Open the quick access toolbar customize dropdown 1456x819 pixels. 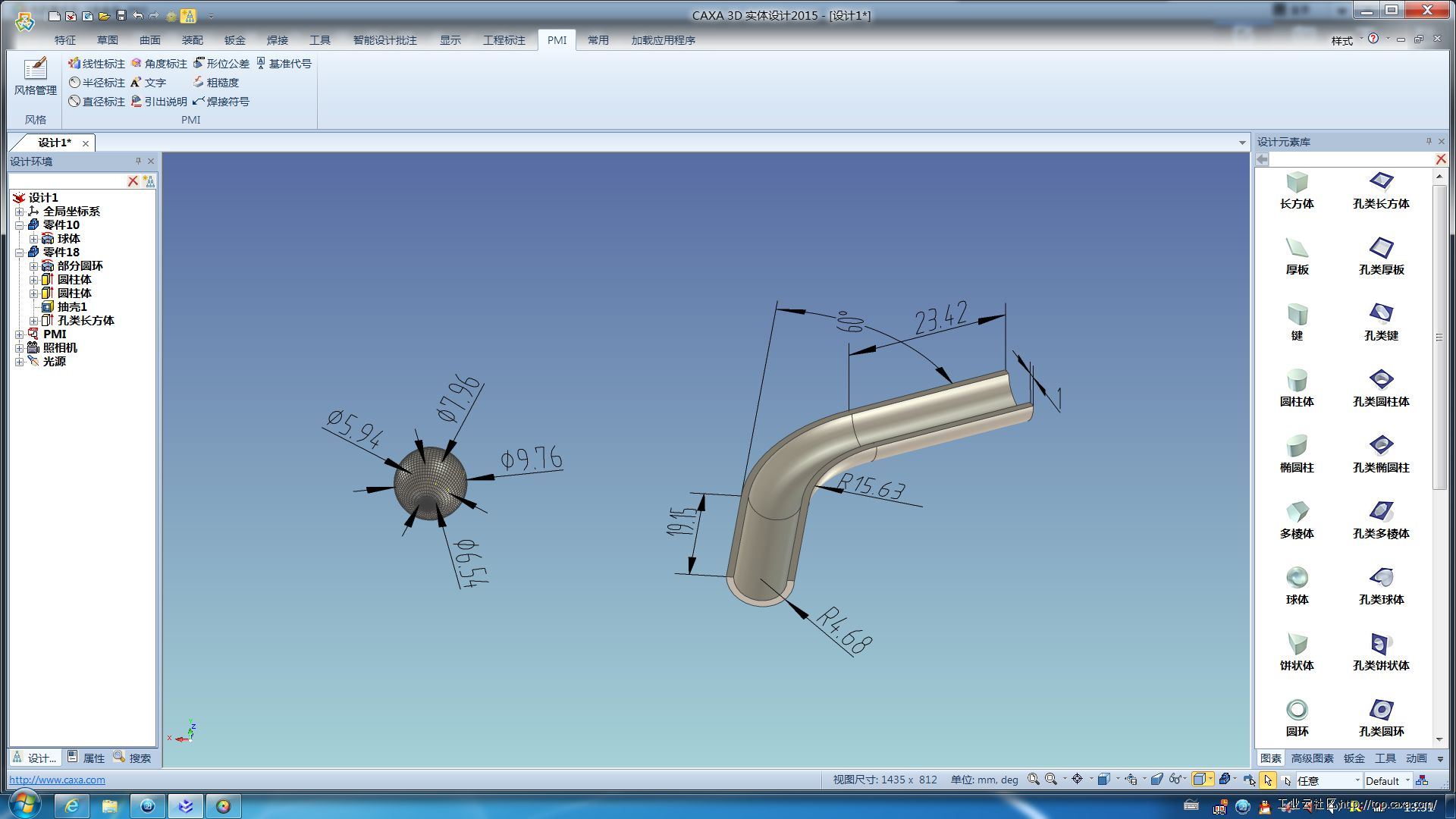click(211, 16)
